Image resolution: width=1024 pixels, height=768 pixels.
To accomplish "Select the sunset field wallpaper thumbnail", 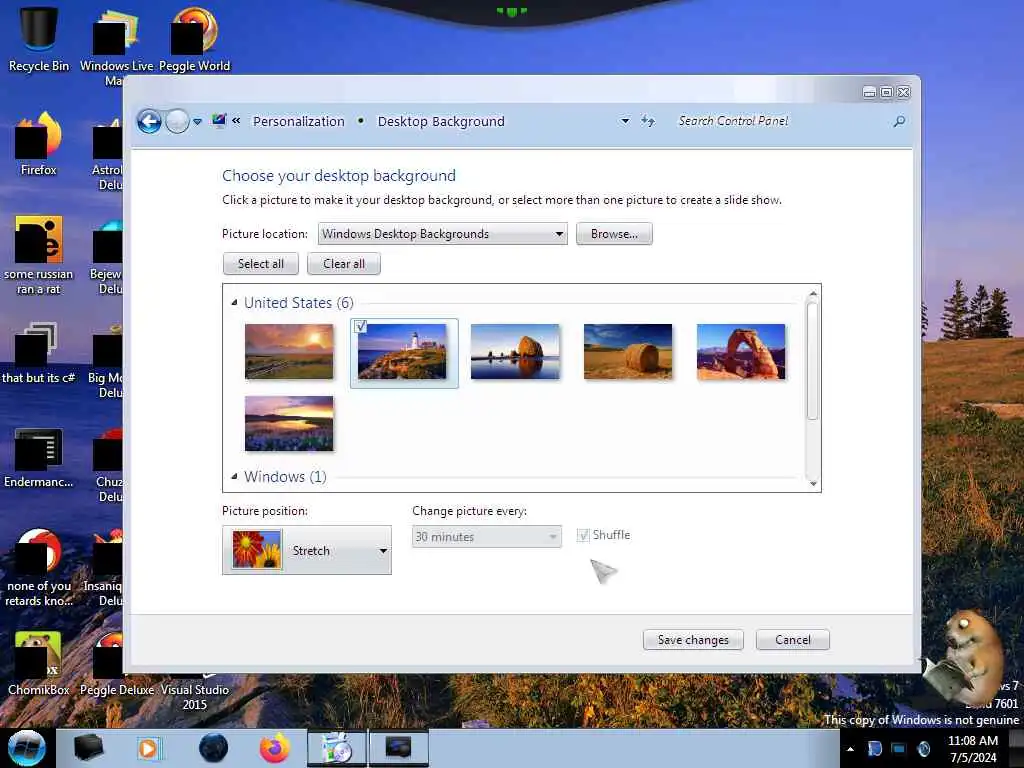I will point(289,351).
